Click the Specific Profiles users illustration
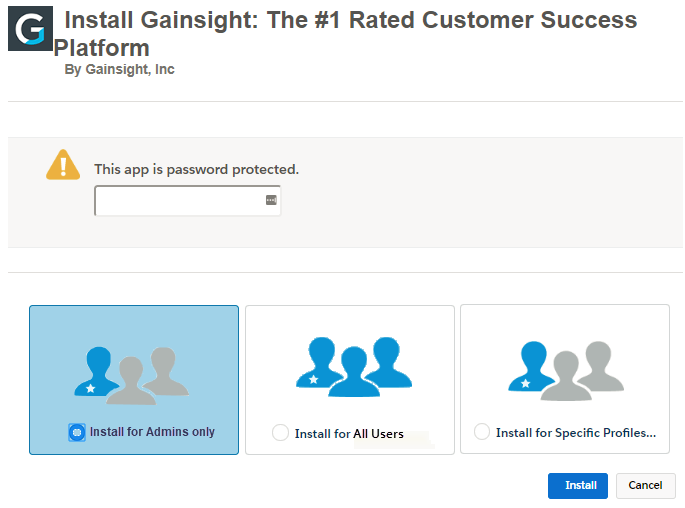 (566, 369)
